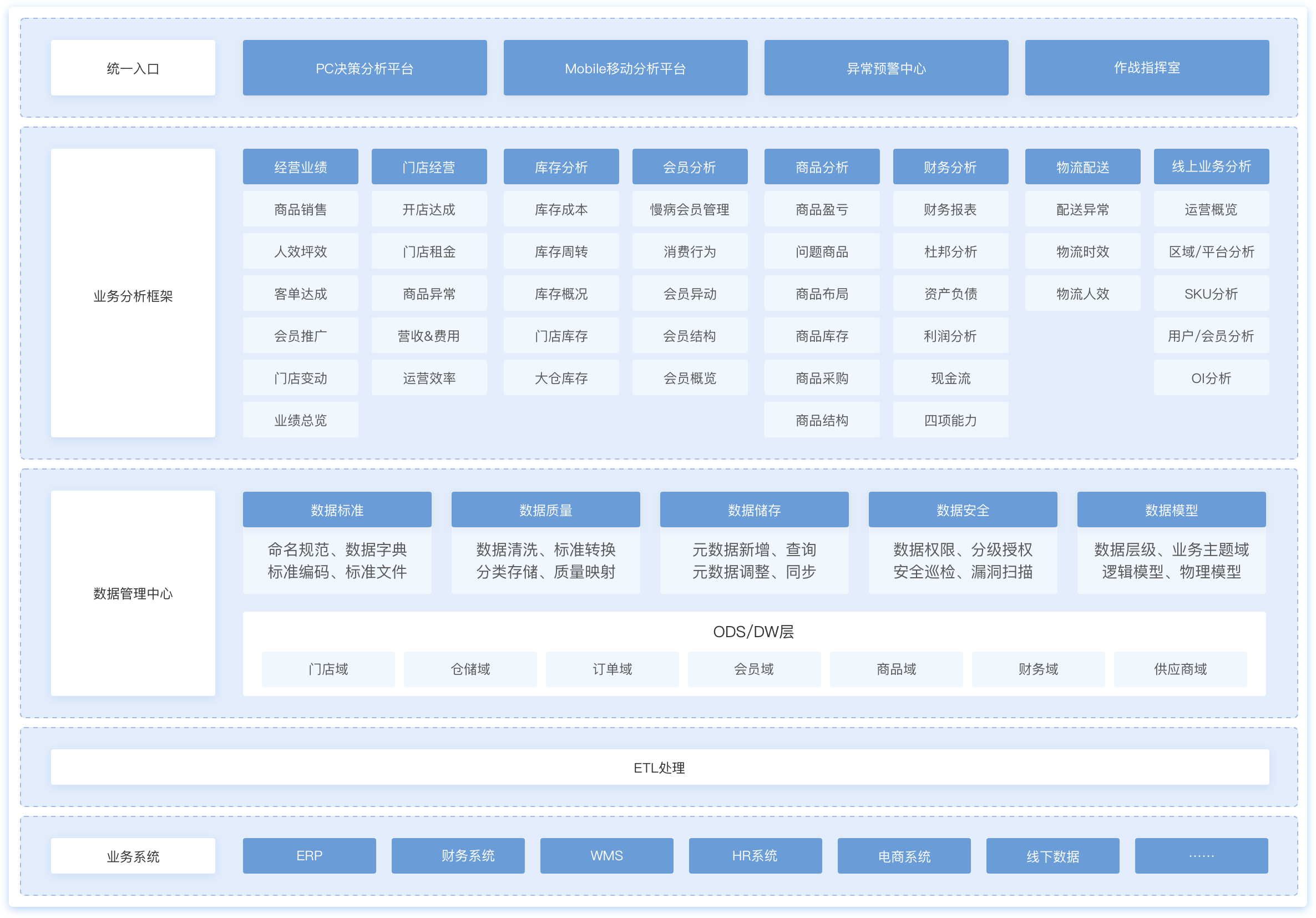Viewport: 1316px width, 918px height.
Task: Select the Mobile移动分析平台 block
Action: coord(625,68)
